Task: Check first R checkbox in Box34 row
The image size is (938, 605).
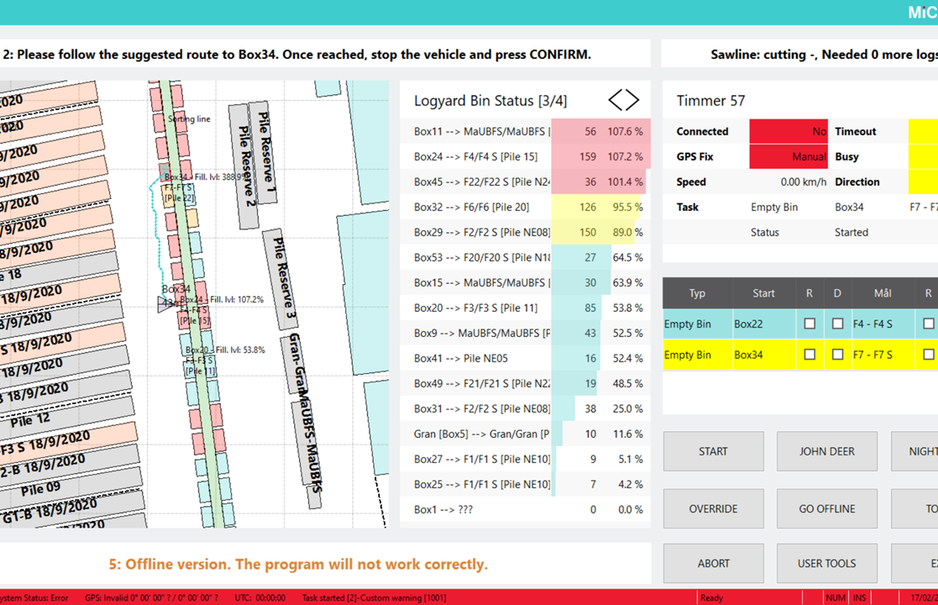Action: click(x=810, y=355)
